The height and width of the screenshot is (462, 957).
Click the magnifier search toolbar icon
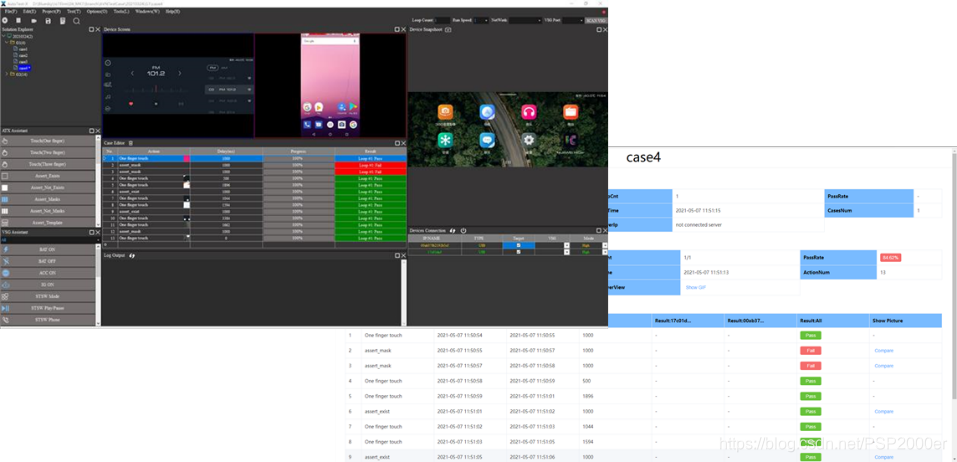pos(76,21)
